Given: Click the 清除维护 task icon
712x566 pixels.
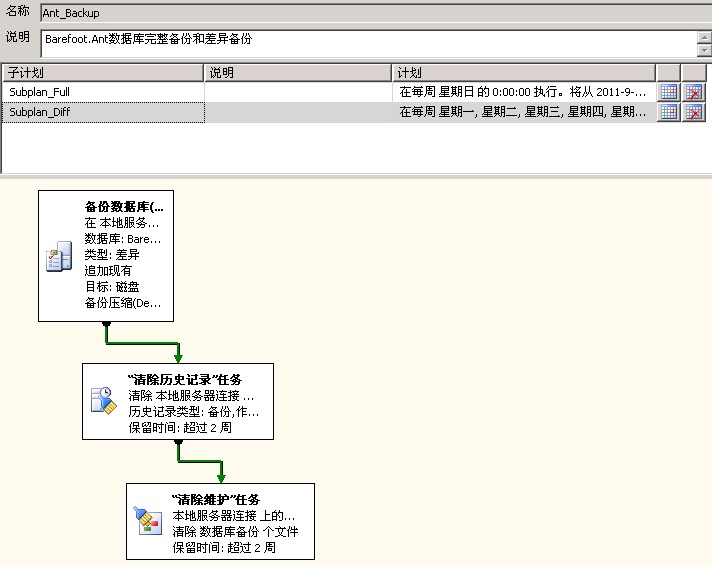Looking at the screenshot, I should (147, 519).
